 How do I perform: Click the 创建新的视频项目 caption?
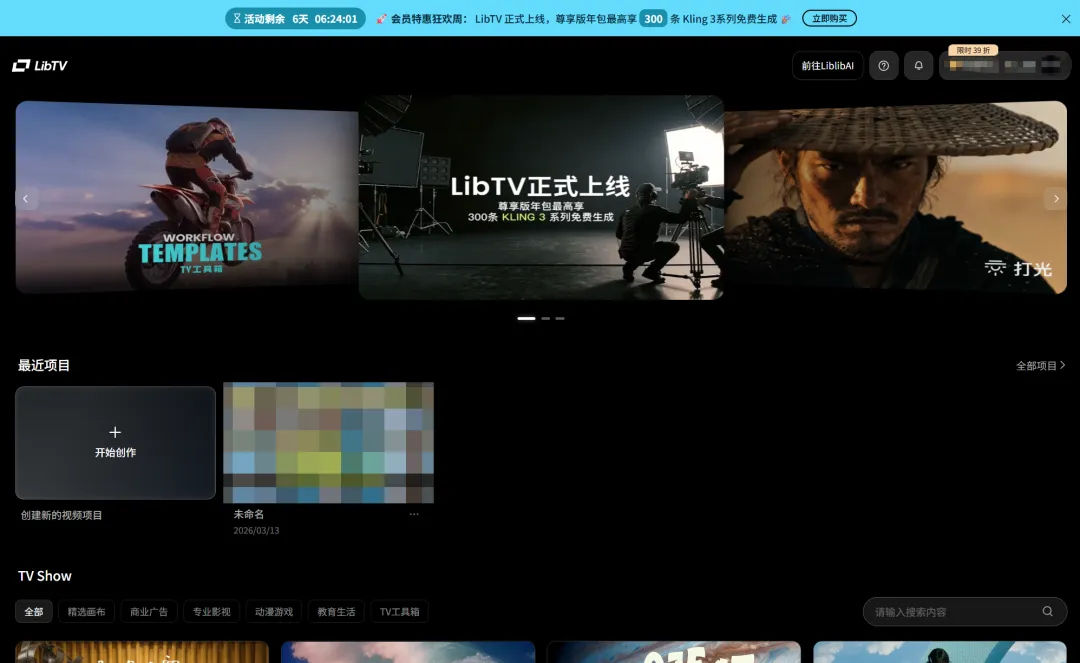(x=61, y=515)
